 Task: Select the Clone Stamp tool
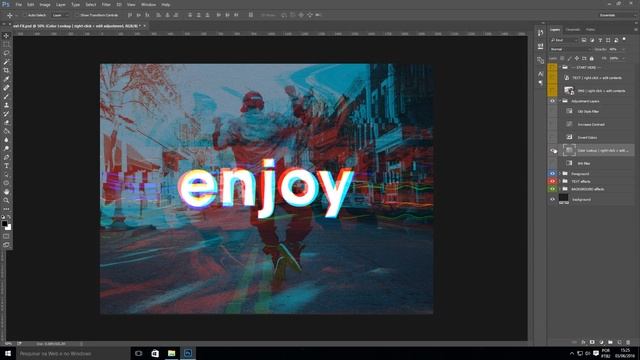click(x=6, y=105)
